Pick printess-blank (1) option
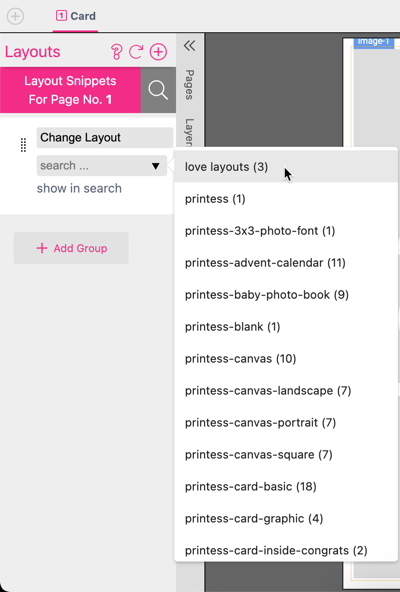This screenshot has height=592, width=400. 286,327
